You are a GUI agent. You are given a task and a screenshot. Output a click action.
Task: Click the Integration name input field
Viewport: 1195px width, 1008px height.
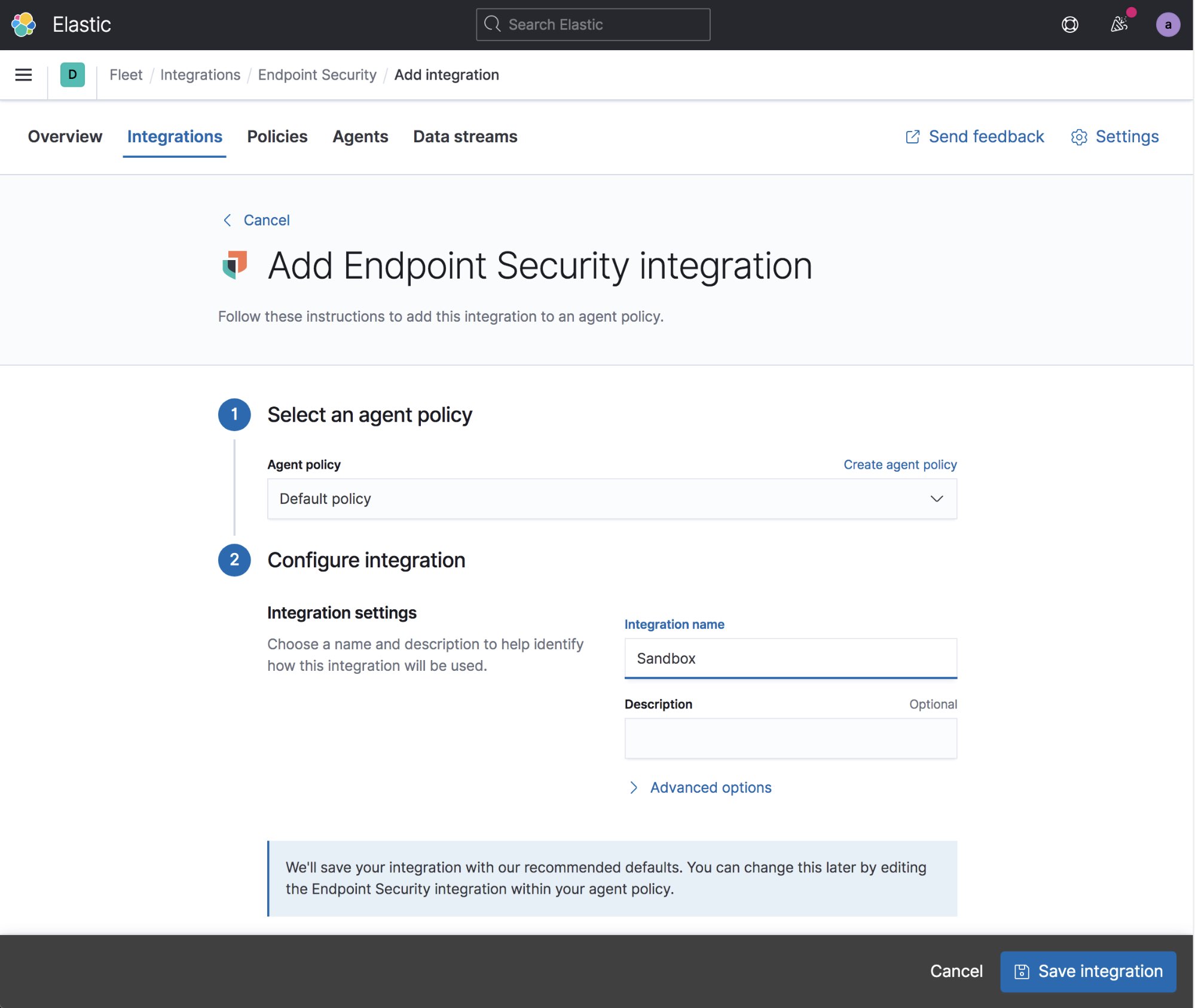(x=790, y=657)
